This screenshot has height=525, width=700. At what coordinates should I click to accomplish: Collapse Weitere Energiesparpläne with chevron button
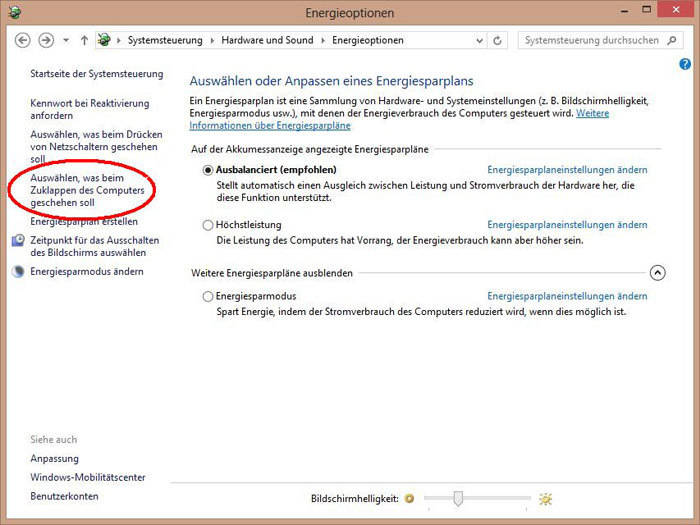pyautogui.click(x=658, y=273)
